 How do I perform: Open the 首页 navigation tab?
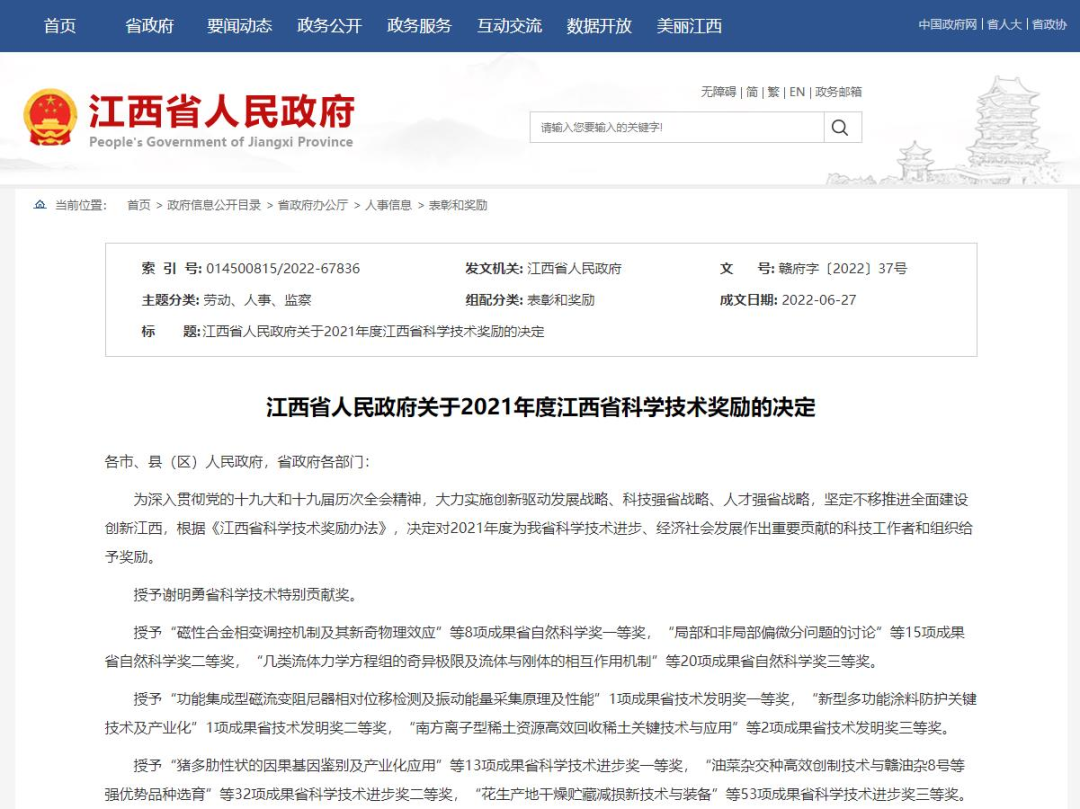point(60,26)
